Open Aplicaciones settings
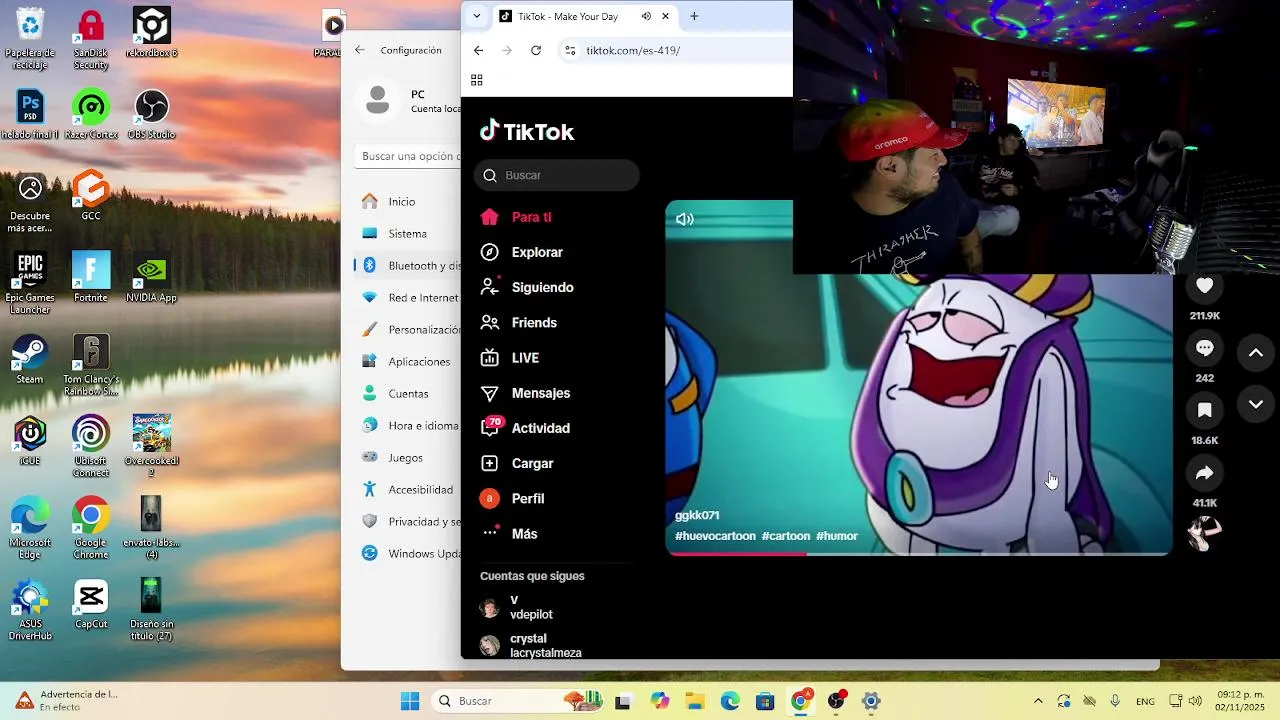The width and height of the screenshot is (1280, 720). [407, 361]
